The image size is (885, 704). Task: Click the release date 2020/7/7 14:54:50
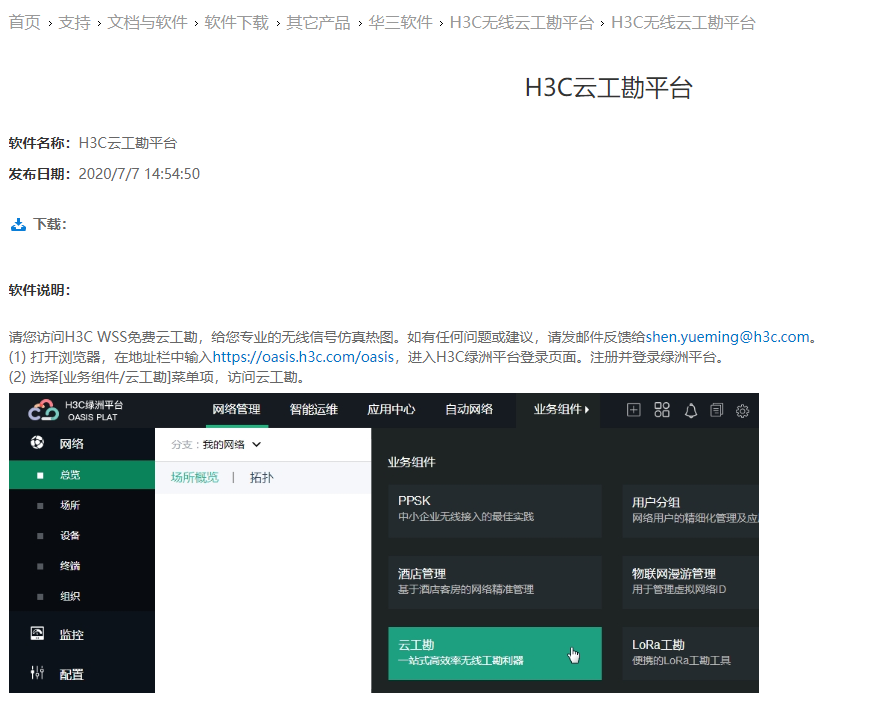[x=139, y=174]
